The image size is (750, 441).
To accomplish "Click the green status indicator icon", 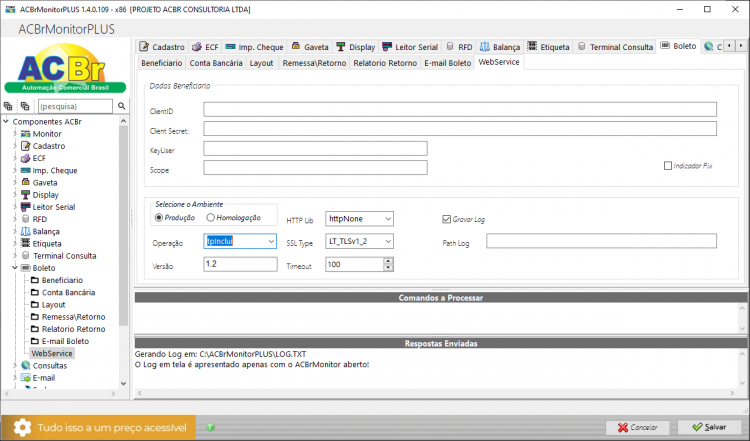I will point(210,427).
